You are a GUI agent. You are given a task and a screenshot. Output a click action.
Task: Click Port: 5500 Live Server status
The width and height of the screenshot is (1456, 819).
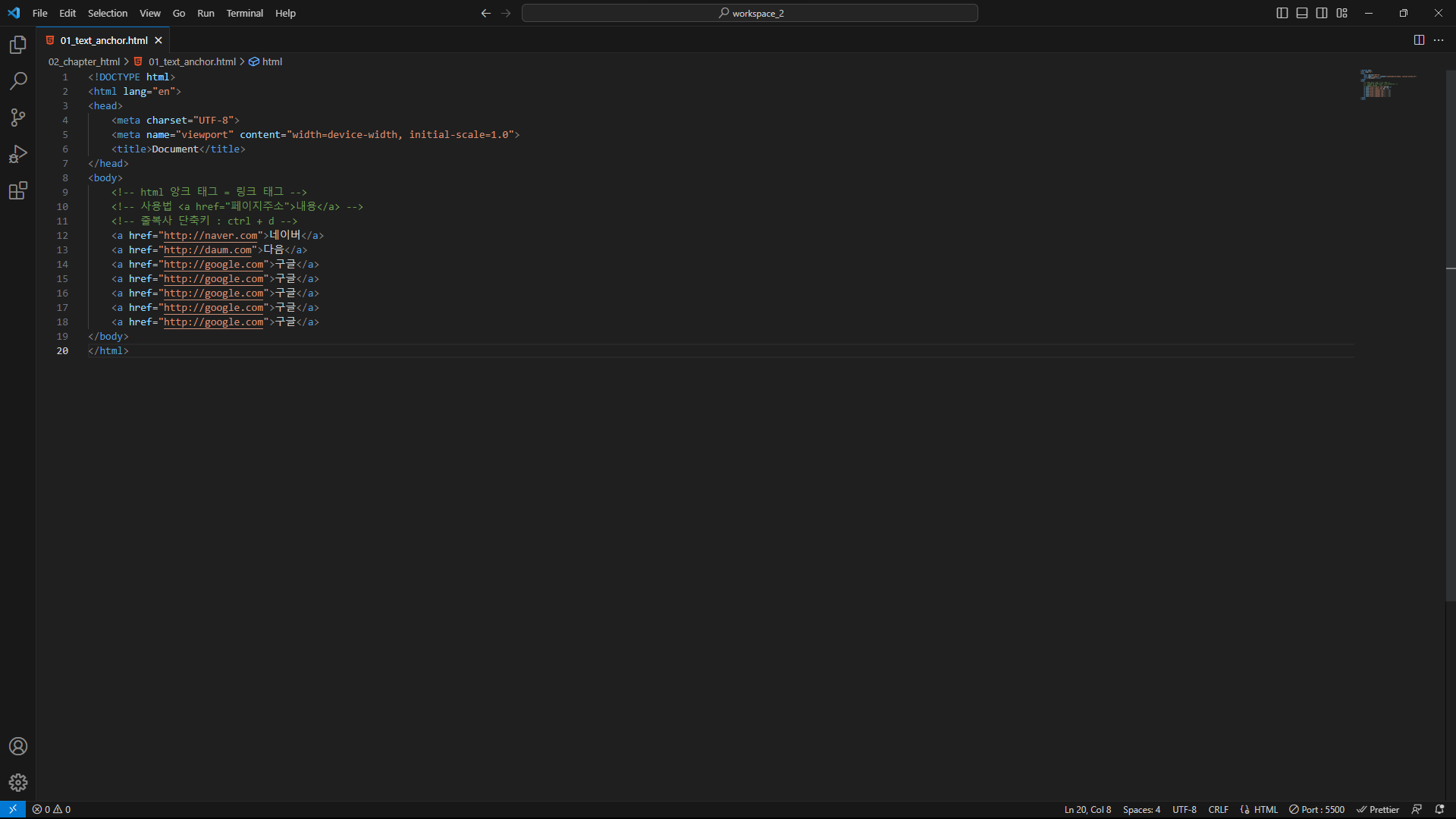click(1317, 809)
